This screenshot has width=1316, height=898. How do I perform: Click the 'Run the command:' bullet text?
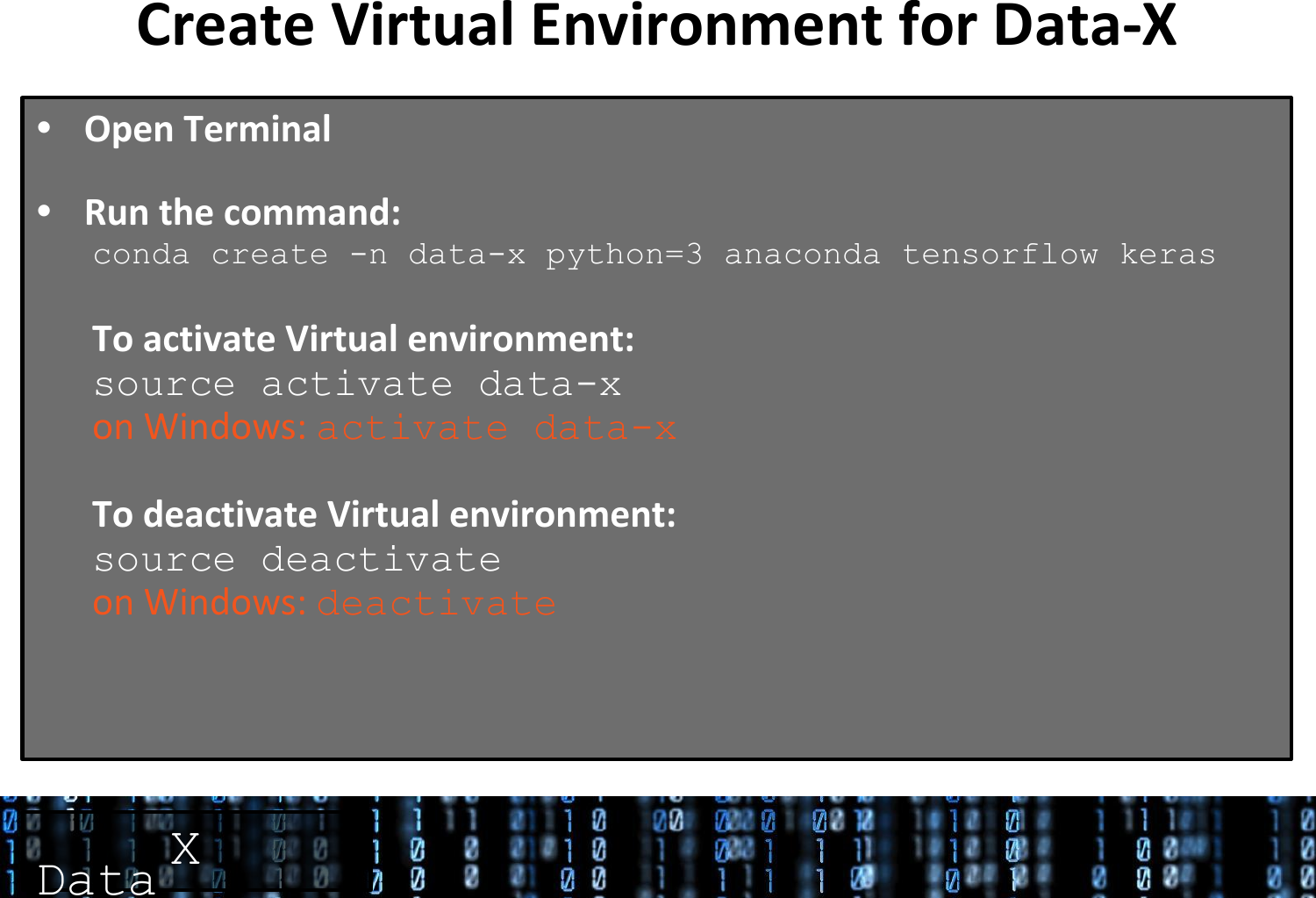(242, 212)
